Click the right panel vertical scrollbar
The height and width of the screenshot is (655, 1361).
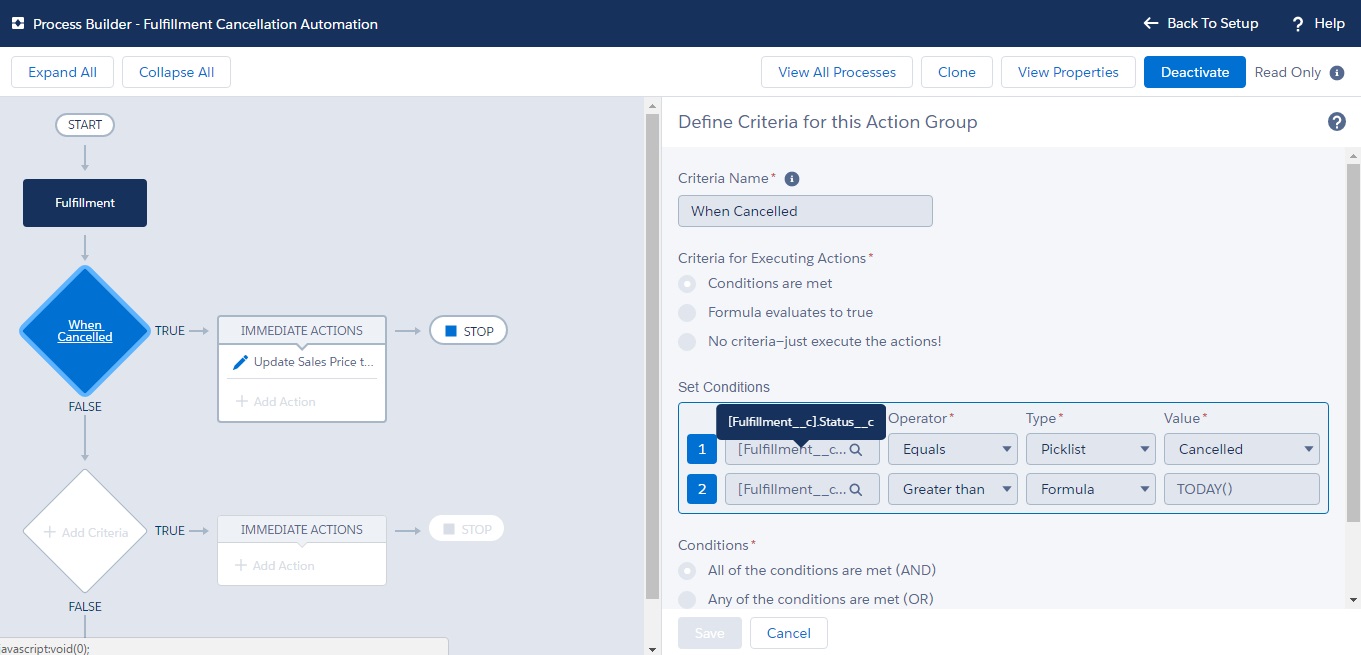pos(1353,340)
